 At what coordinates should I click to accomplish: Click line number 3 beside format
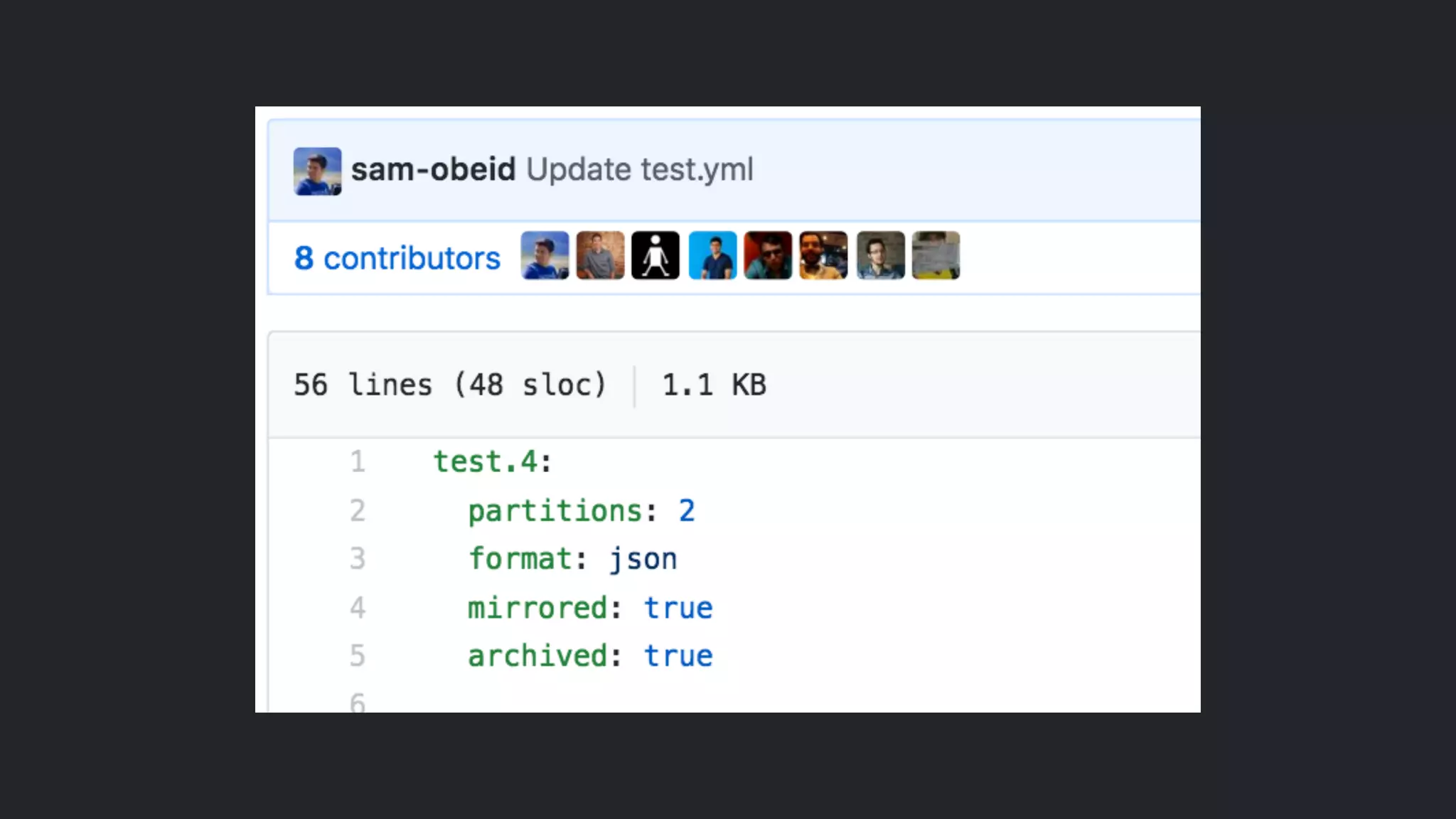pos(358,560)
